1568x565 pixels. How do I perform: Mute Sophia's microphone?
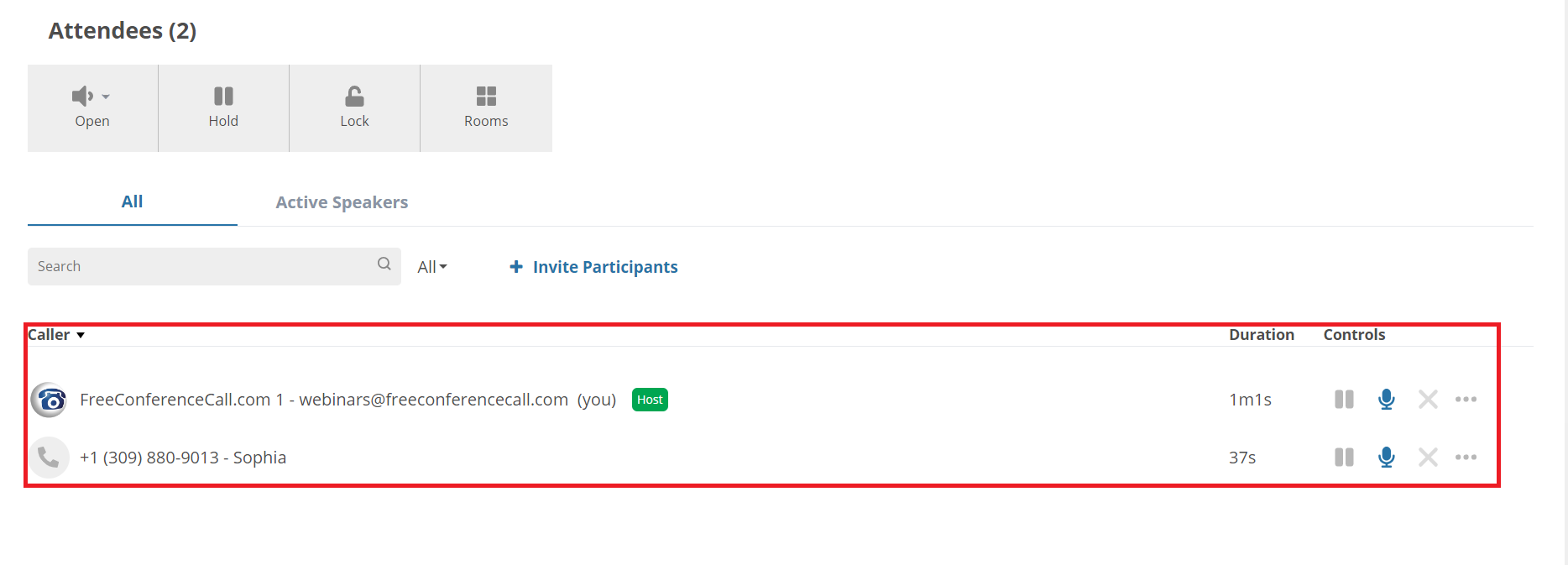click(1387, 458)
